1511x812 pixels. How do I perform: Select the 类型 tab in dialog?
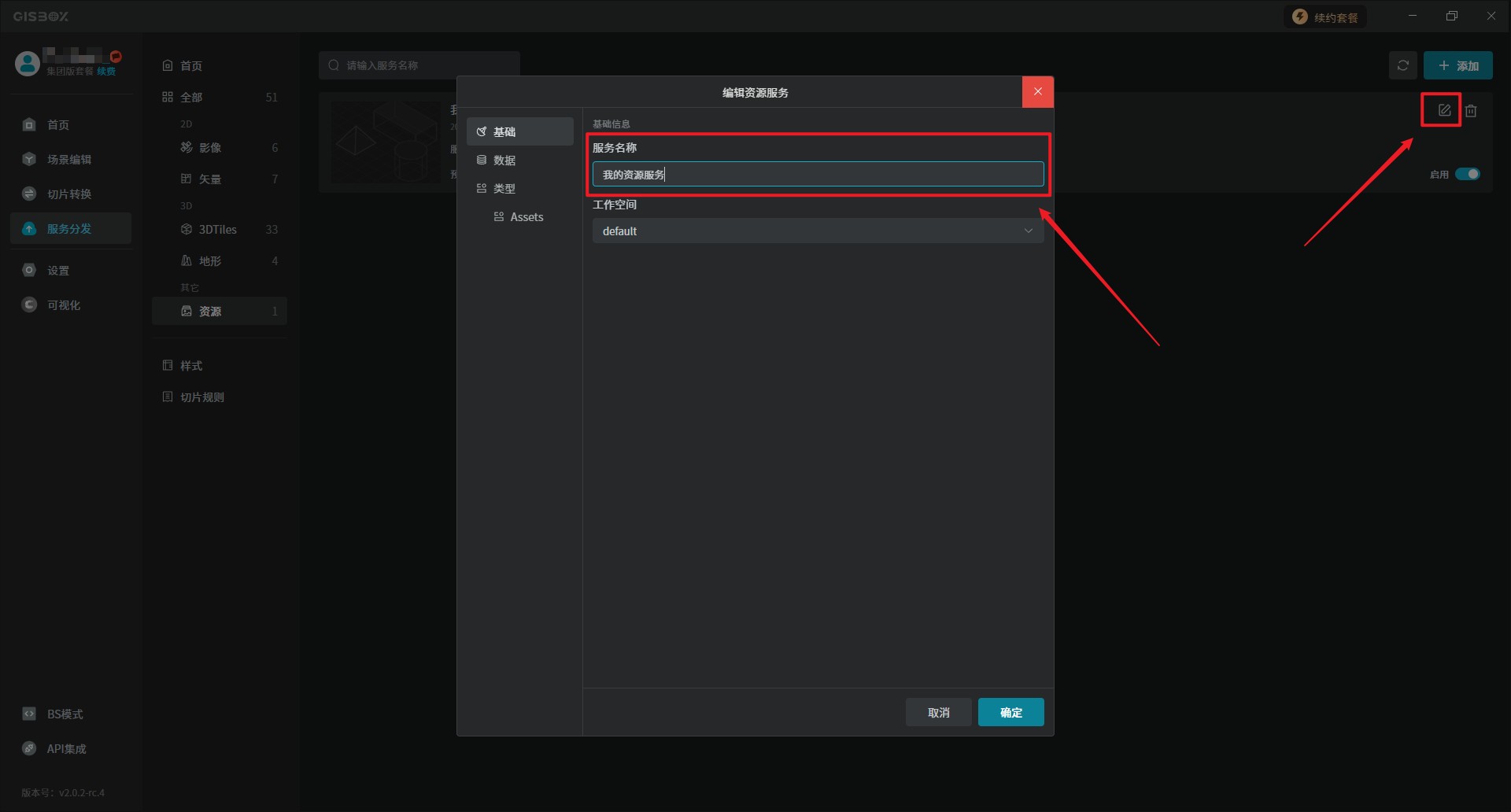[x=504, y=188]
